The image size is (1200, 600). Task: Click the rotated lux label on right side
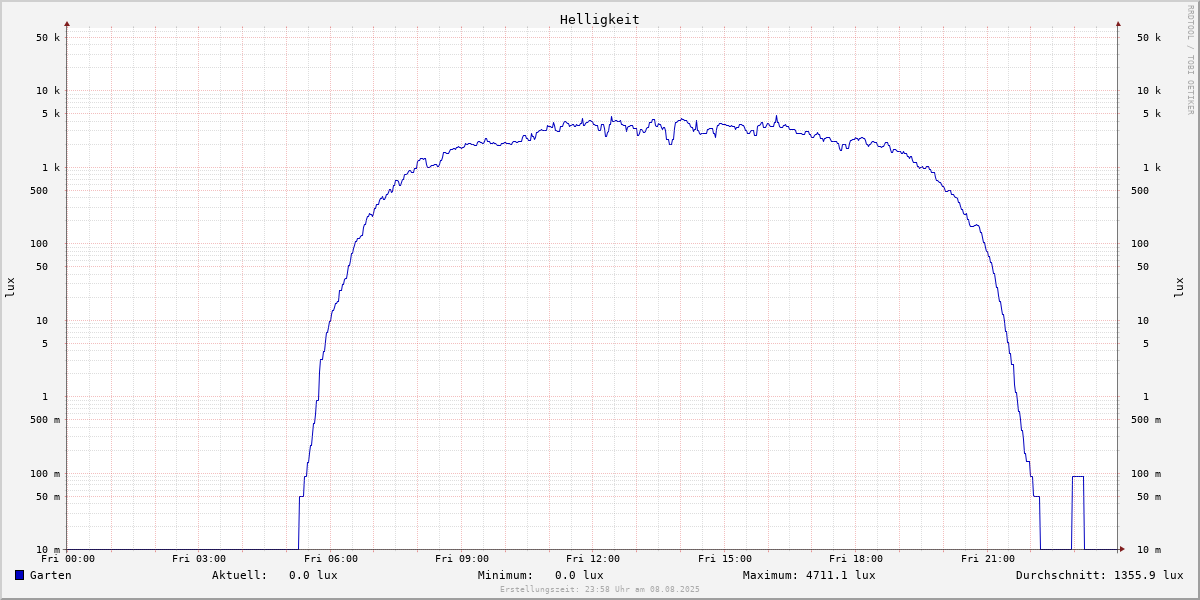tap(1179, 288)
